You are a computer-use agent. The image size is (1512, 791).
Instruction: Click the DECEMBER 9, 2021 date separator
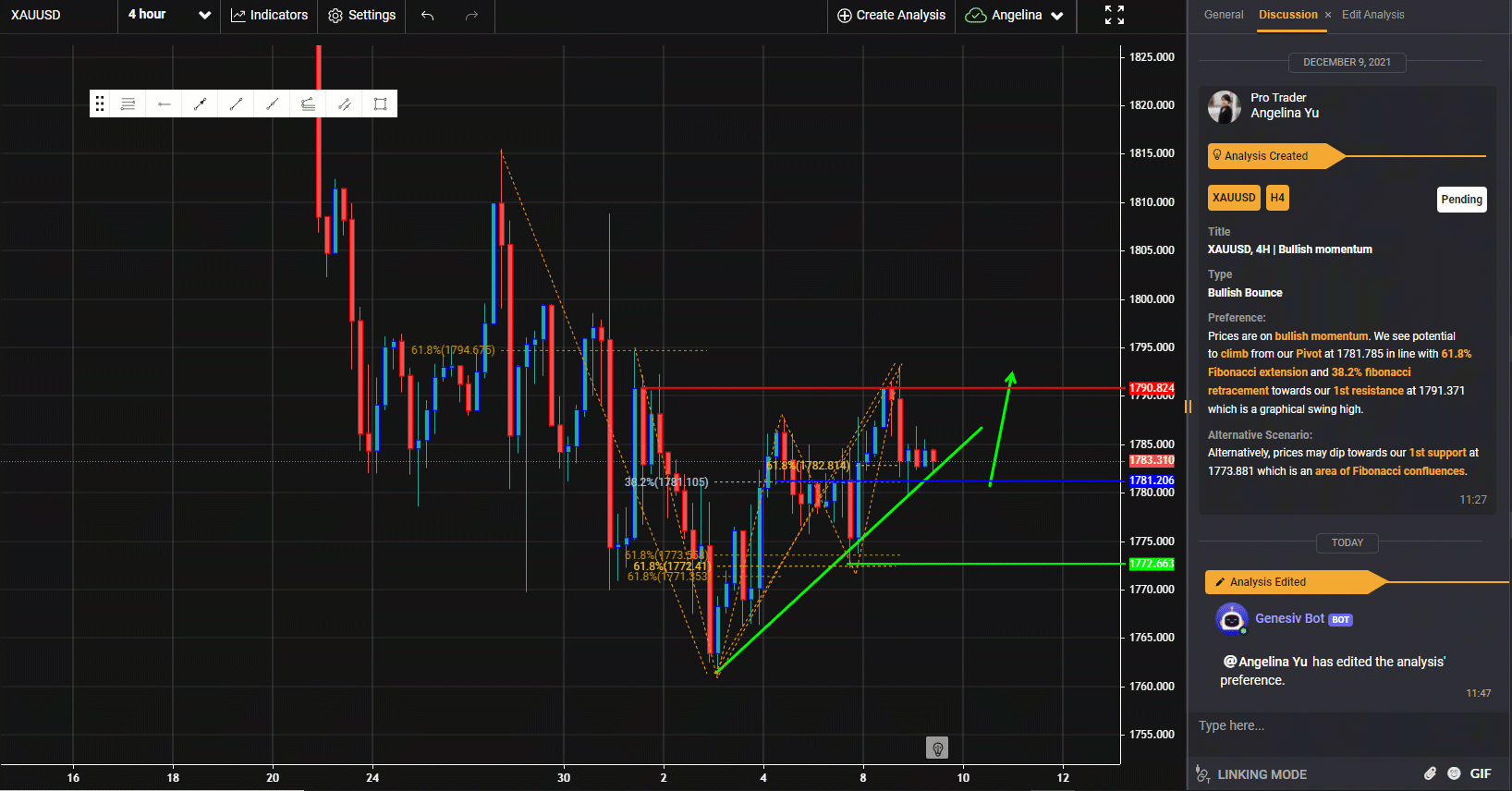click(1347, 62)
